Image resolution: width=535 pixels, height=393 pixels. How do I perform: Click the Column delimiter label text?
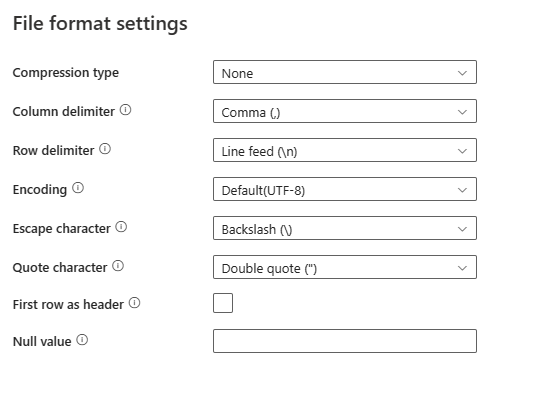pos(64,112)
